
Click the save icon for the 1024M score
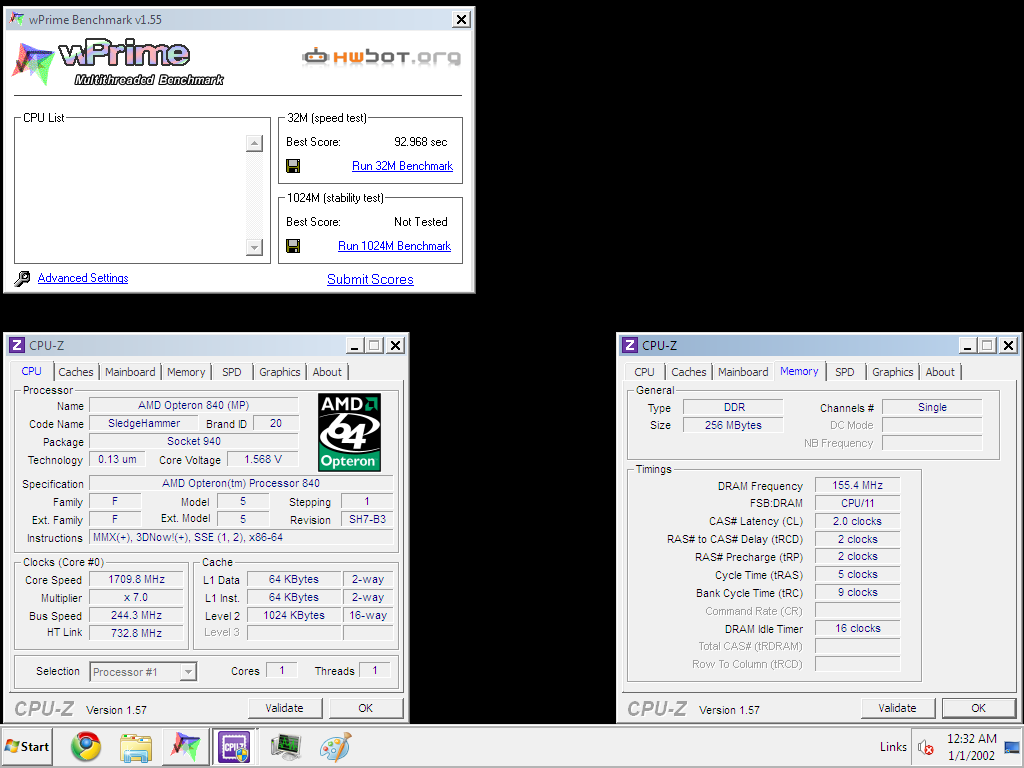(x=293, y=246)
